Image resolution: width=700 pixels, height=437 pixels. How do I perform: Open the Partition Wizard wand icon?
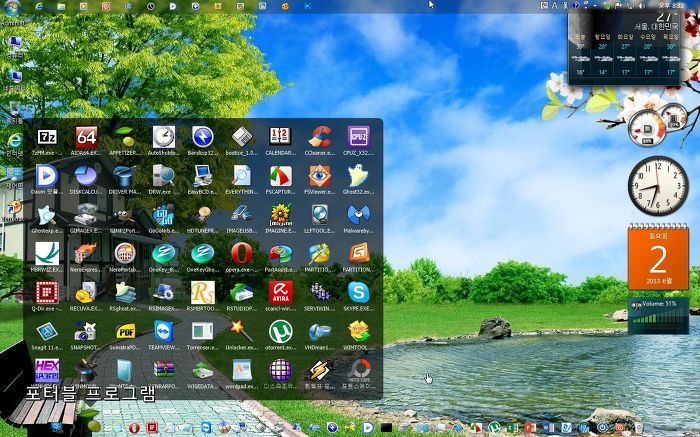pyautogui.click(x=320, y=254)
